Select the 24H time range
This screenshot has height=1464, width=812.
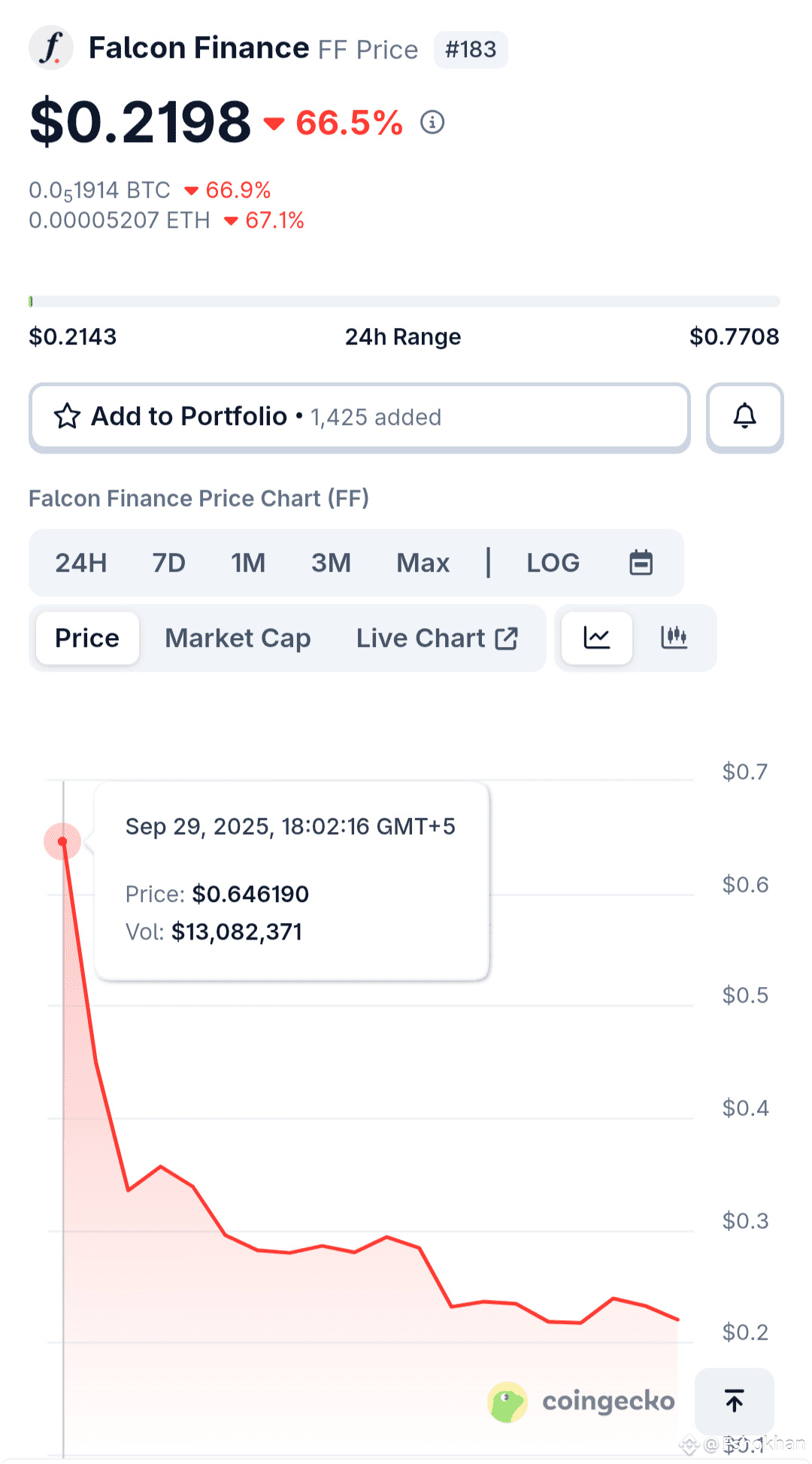(x=81, y=563)
